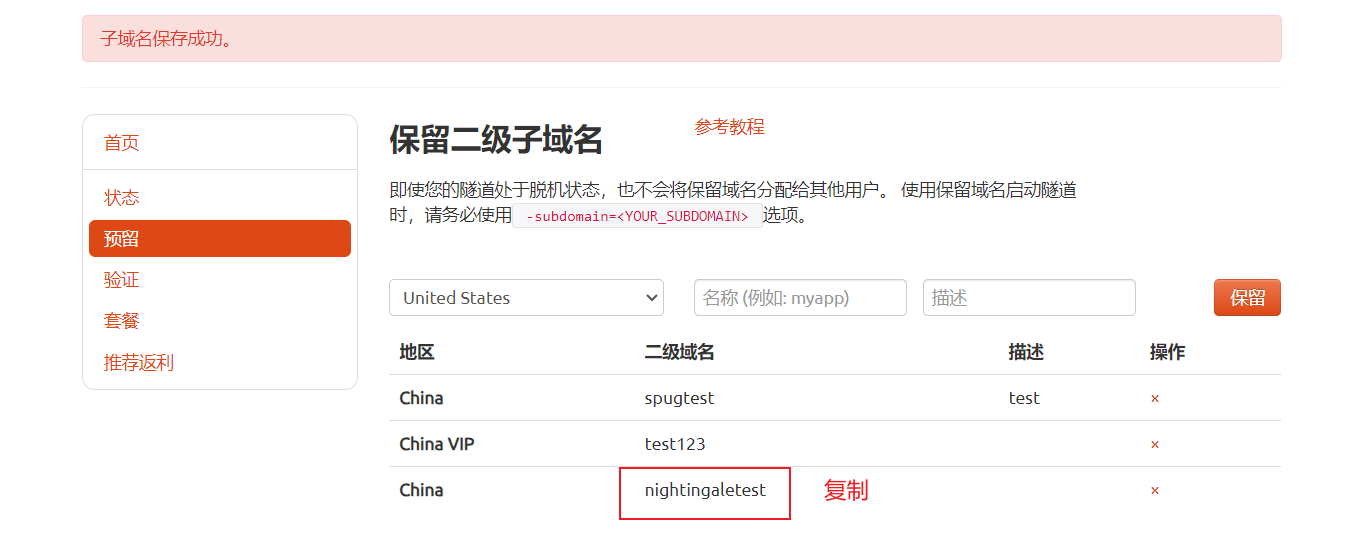Open the United States region dropdown

click(x=526, y=298)
